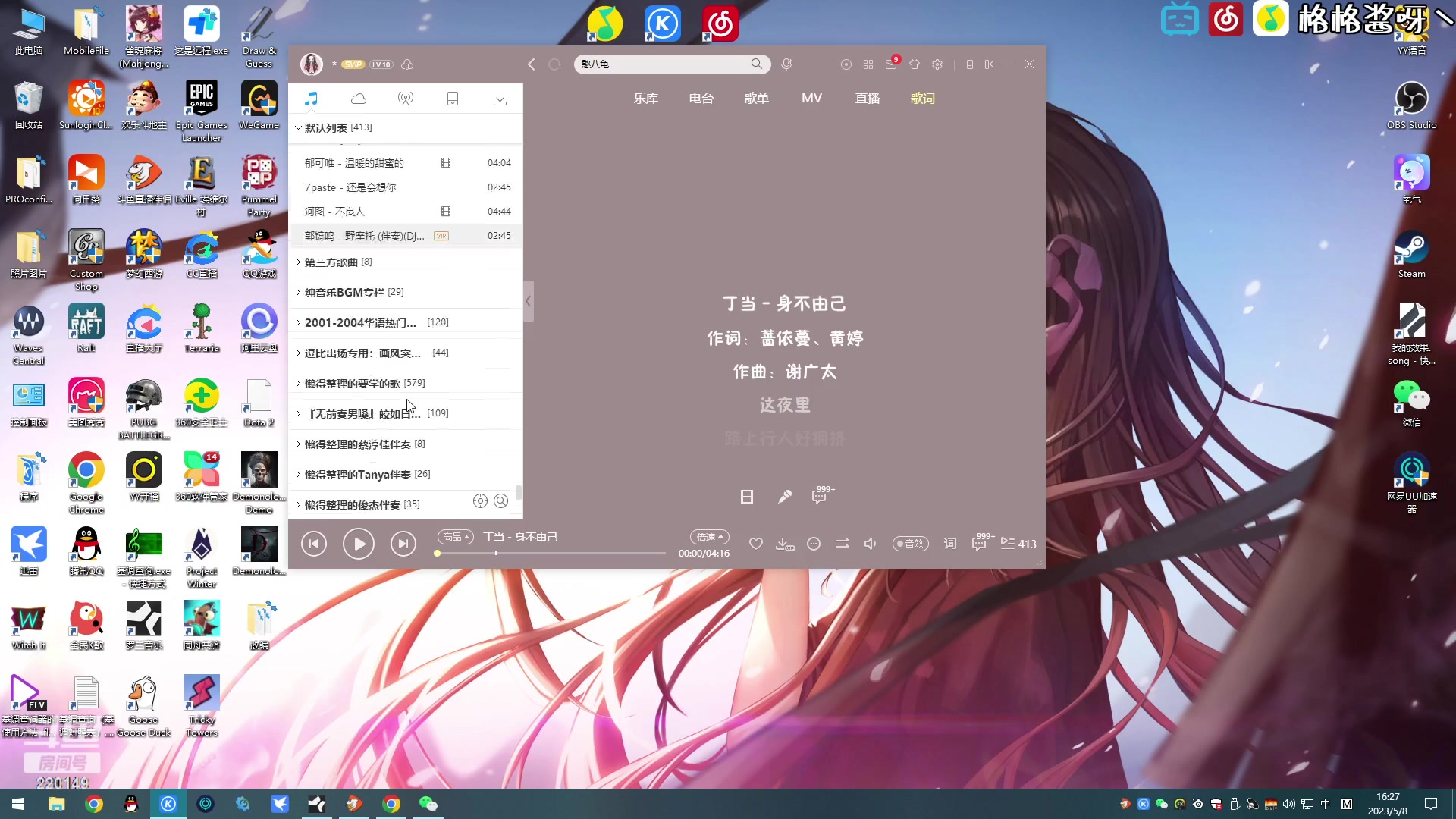1456x819 pixels.
Task: Open more options ellipsis in player bar
Action: click(814, 544)
